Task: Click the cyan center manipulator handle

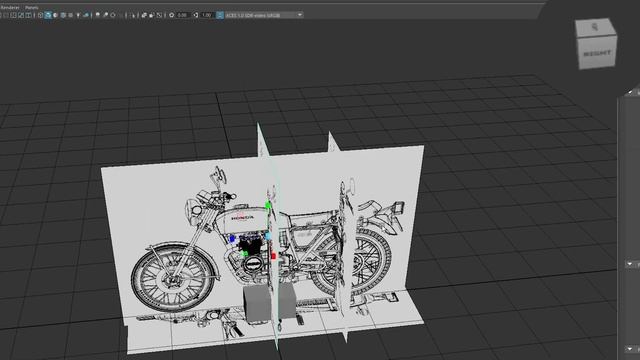Action: pyautogui.click(x=268, y=236)
